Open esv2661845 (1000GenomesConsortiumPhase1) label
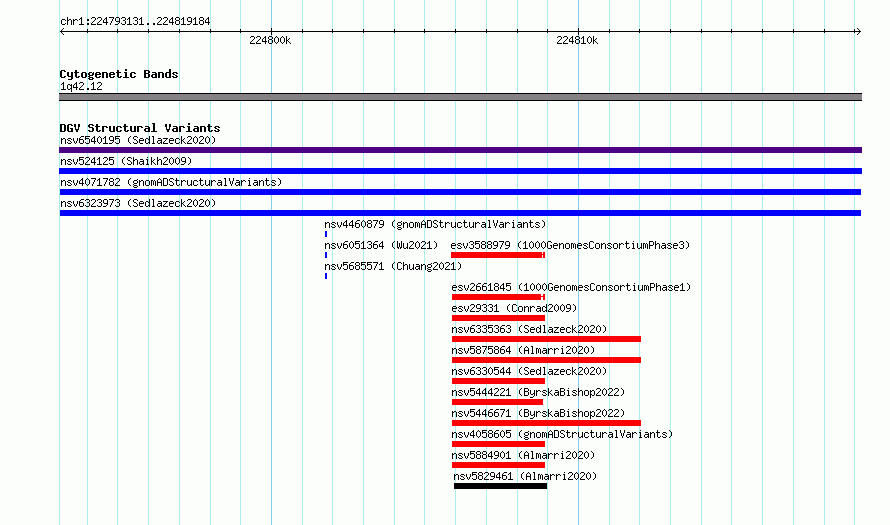This screenshot has width=890, height=525. pyautogui.click(x=571, y=287)
